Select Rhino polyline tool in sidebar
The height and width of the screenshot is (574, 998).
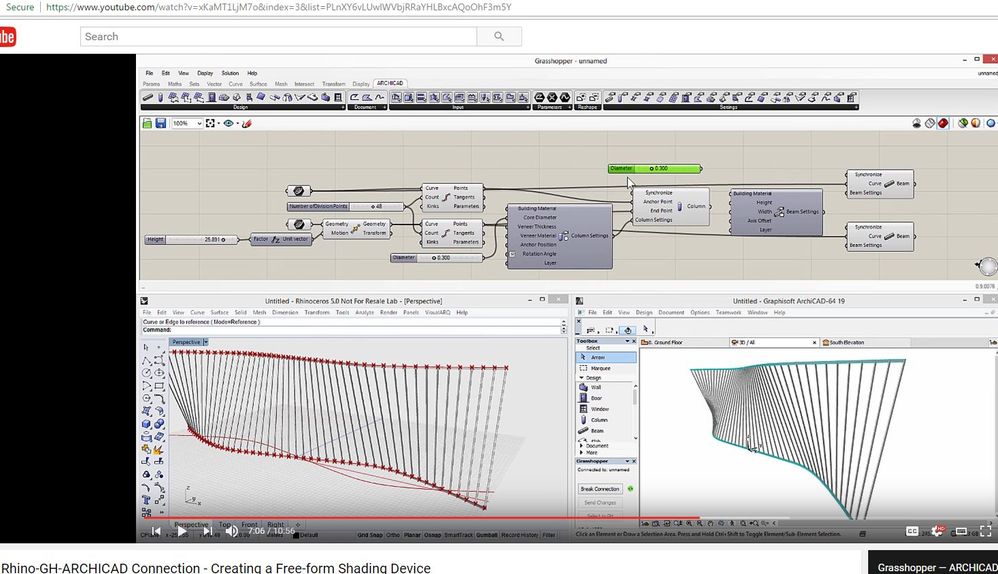(x=146, y=360)
